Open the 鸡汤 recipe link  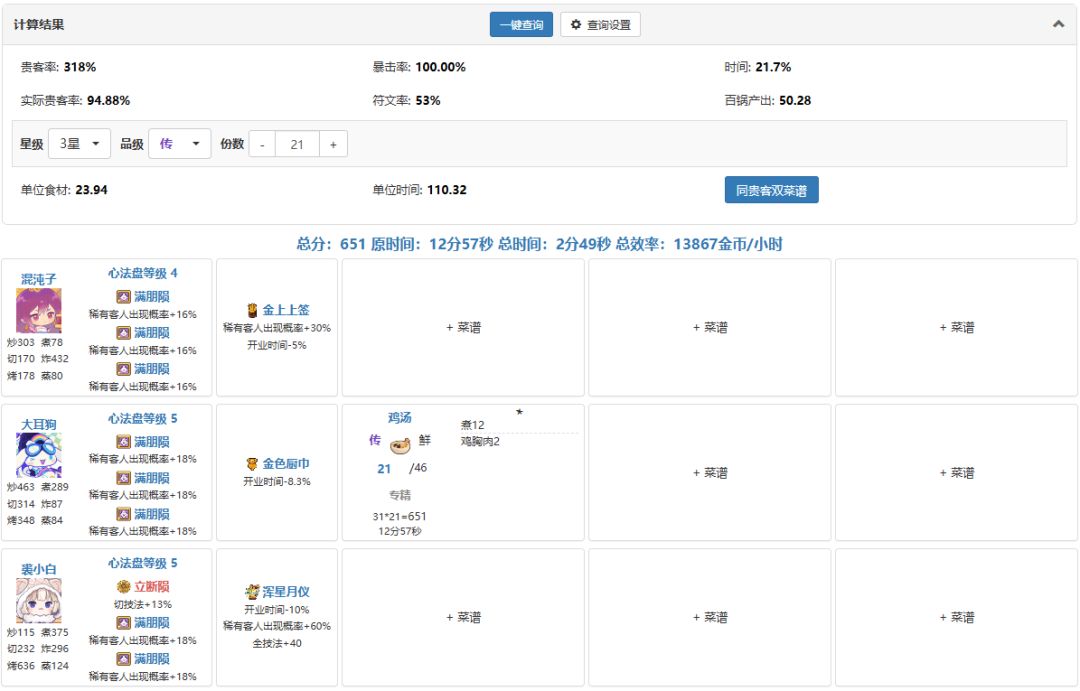click(399, 417)
